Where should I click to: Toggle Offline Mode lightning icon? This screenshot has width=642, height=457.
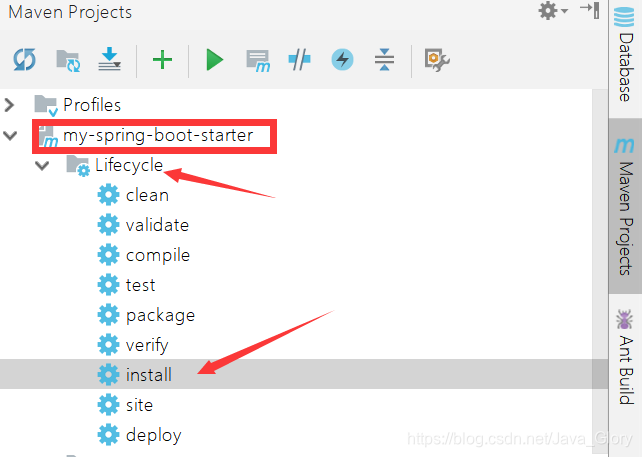342,60
